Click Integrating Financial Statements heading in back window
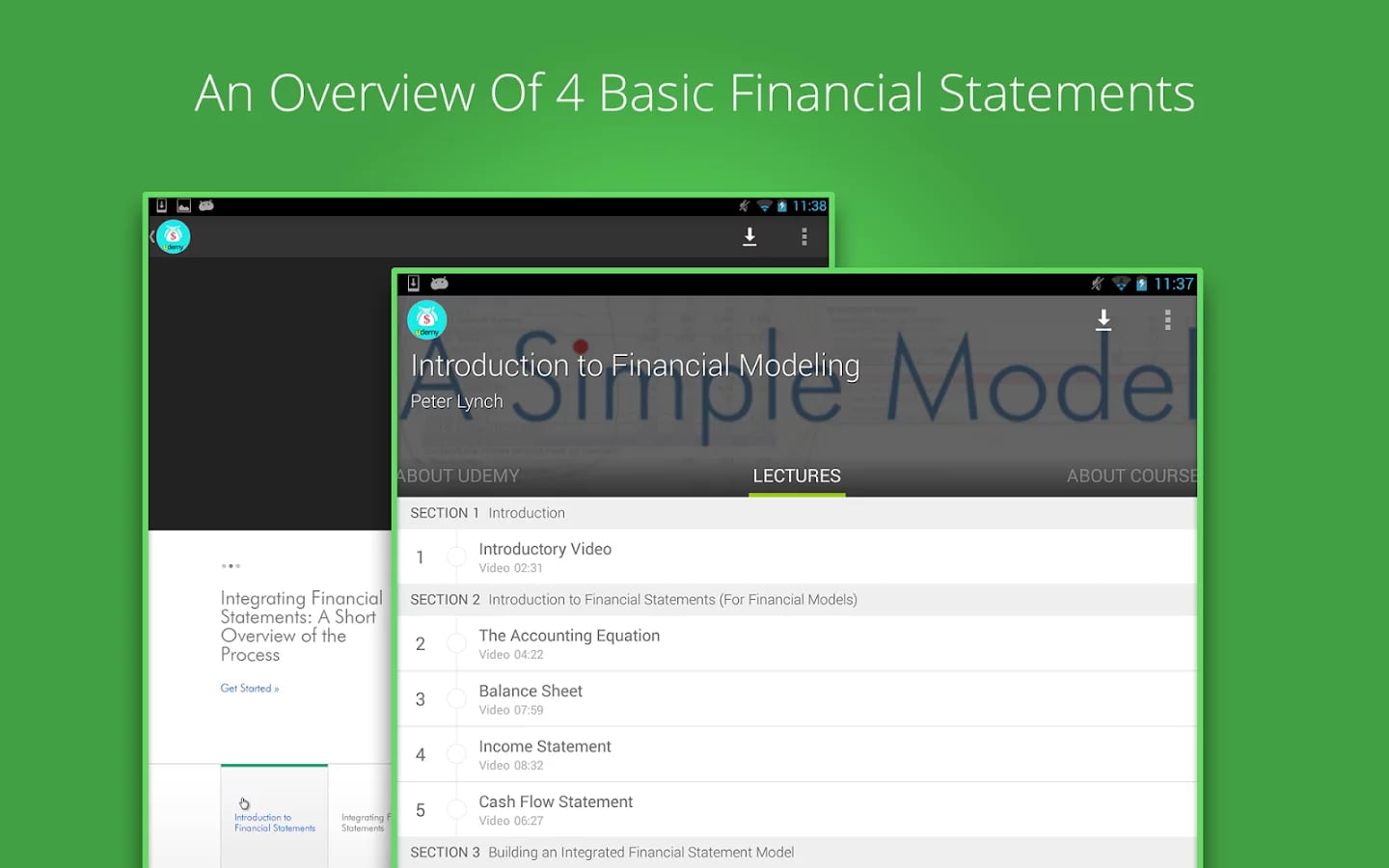This screenshot has width=1389, height=868. point(301,626)
